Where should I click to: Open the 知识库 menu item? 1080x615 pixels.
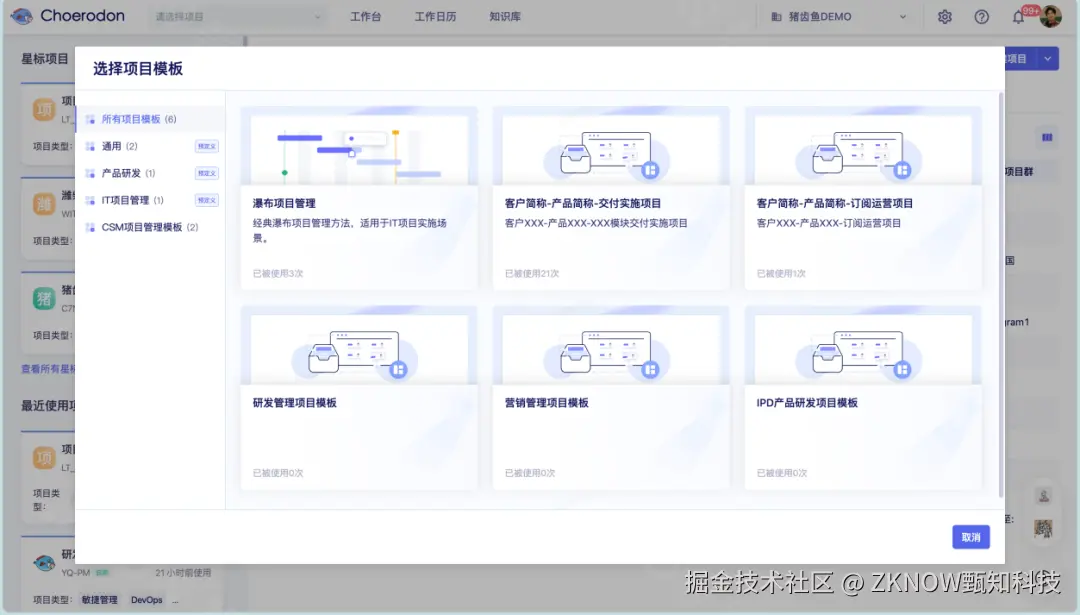coord(506,16)
